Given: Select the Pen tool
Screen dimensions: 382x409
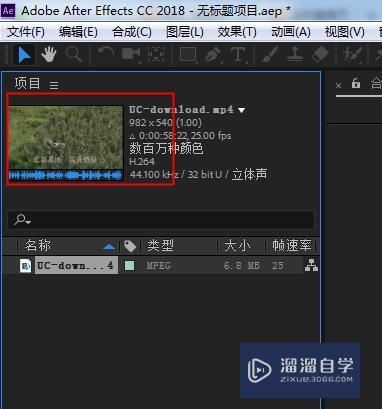Looking at the screenshot, I should 213,55.
